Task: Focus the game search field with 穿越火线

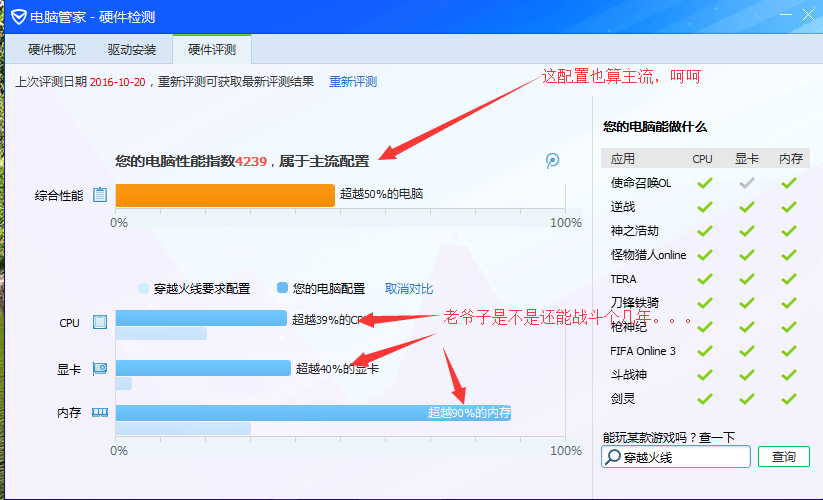Action: click(676, 456)
